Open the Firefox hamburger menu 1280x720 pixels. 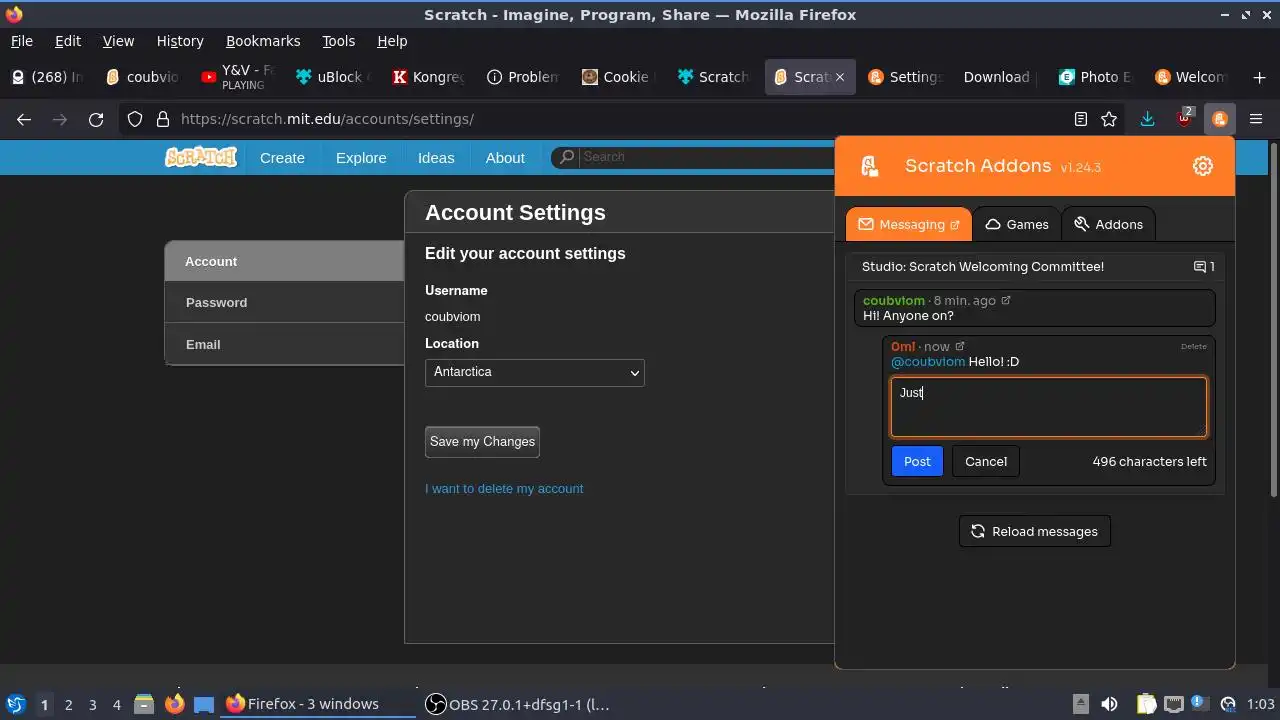coord(1256,119)
